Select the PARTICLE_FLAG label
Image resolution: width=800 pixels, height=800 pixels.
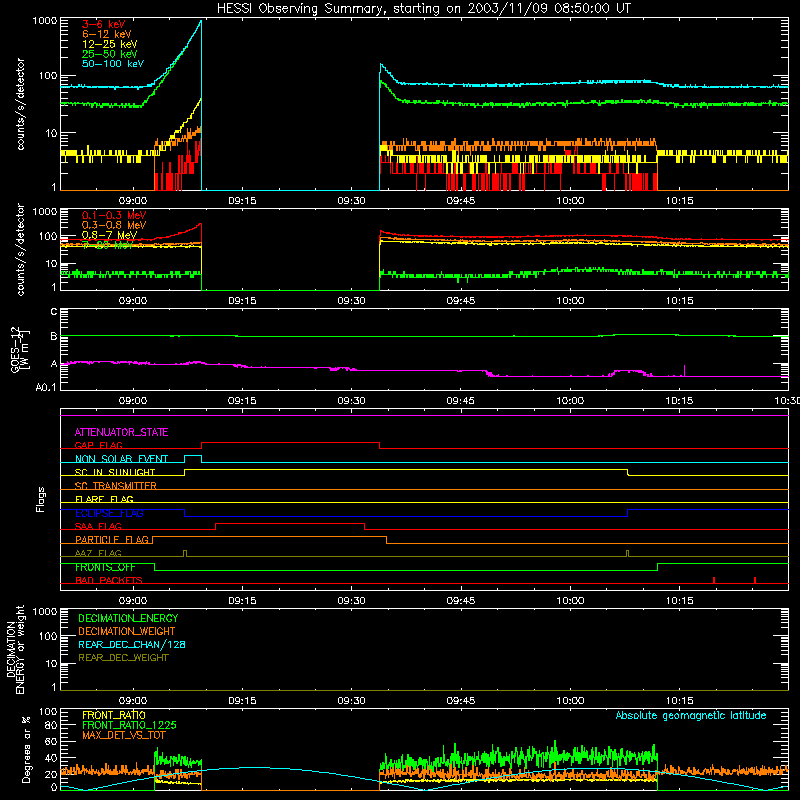coord(112,539)
